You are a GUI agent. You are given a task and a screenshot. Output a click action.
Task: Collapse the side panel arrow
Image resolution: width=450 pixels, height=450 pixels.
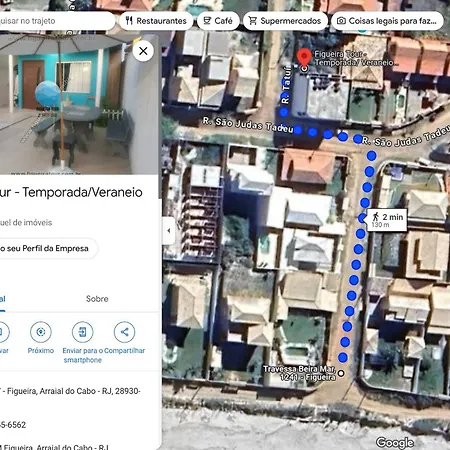tap(169, 230)
